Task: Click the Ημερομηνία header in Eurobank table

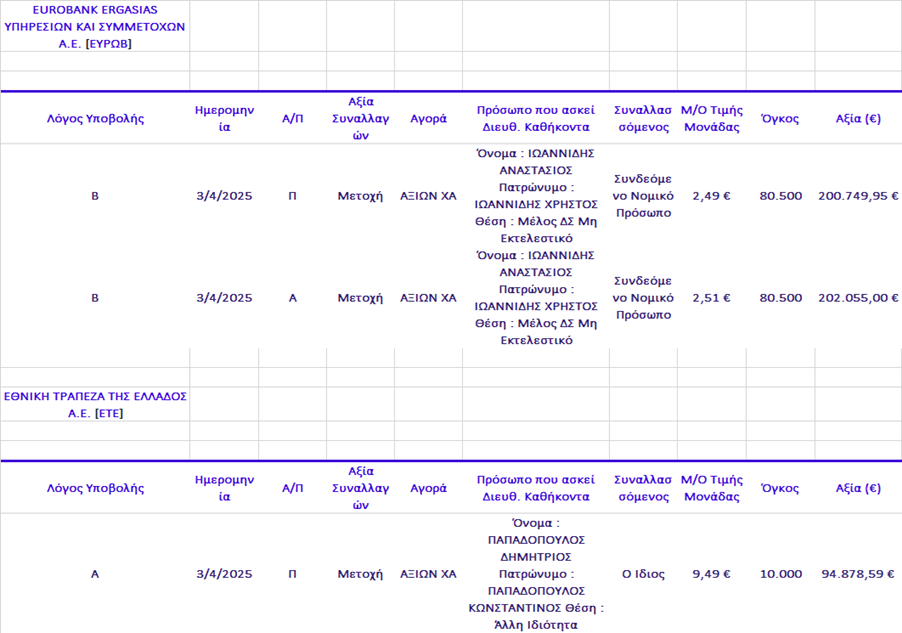Action: coord(224,119)
